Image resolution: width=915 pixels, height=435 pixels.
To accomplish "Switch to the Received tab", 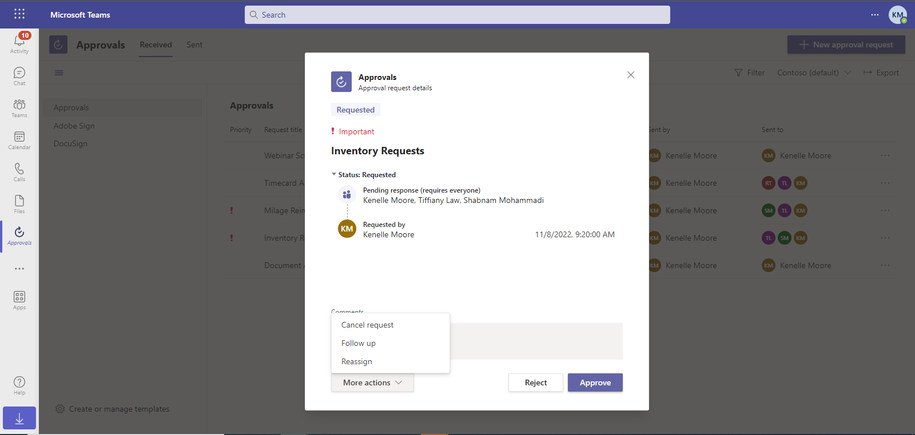I will (156, 44).
